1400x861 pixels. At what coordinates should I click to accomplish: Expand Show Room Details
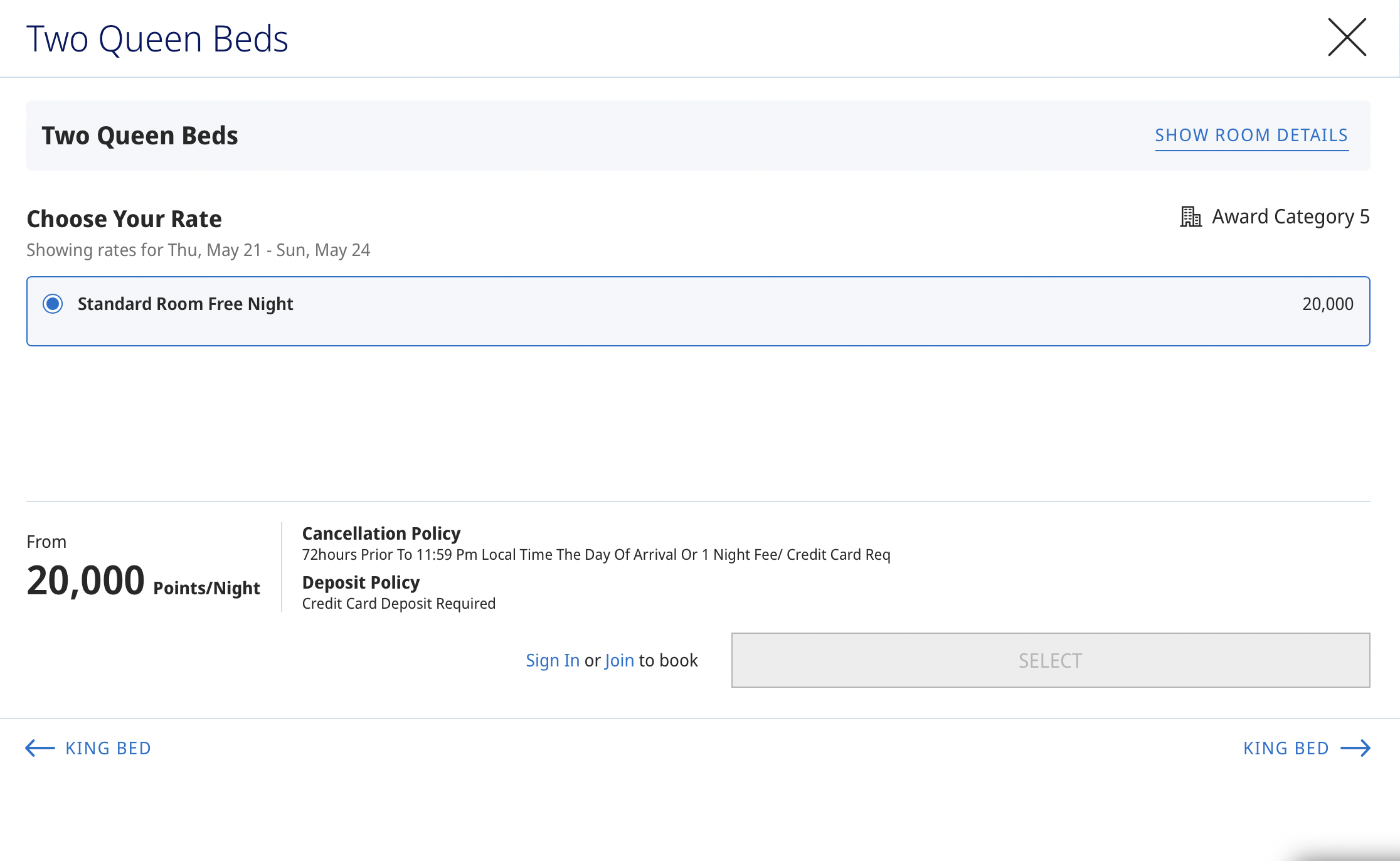tap(1251, 136)
